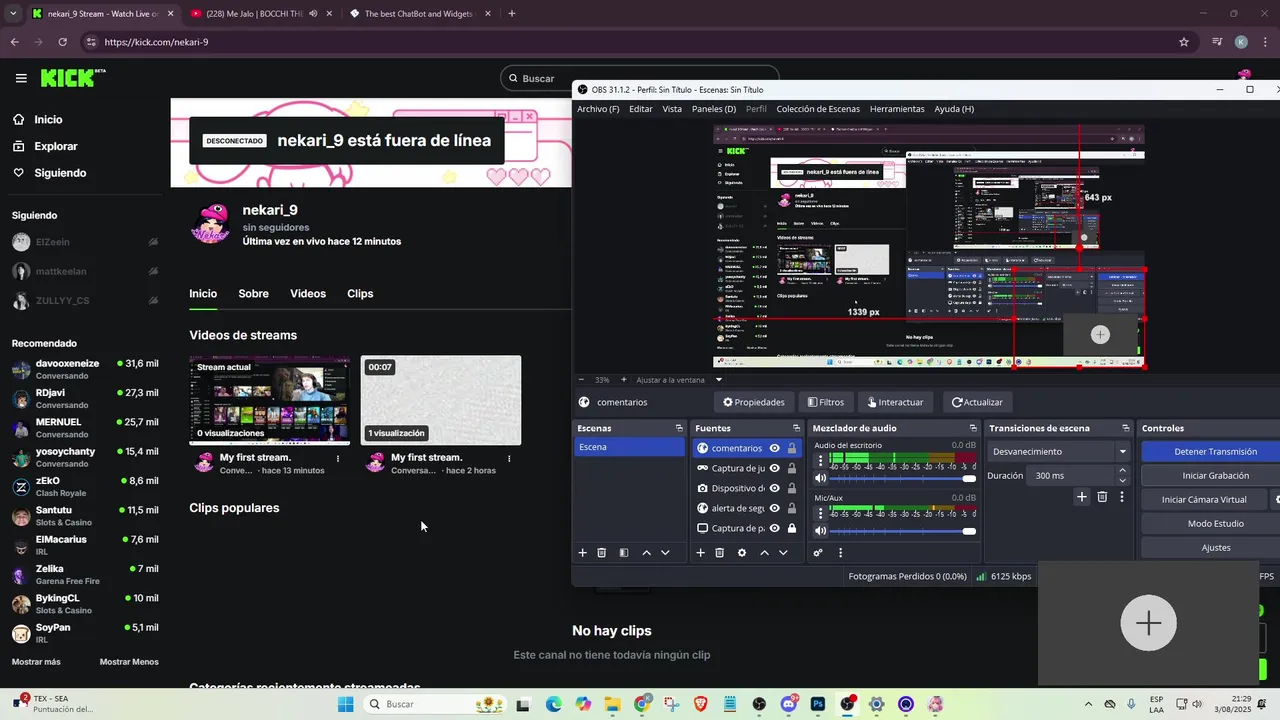Zoom out the OBS preview
The image size is (1280, 720).
tap(582, 380)
